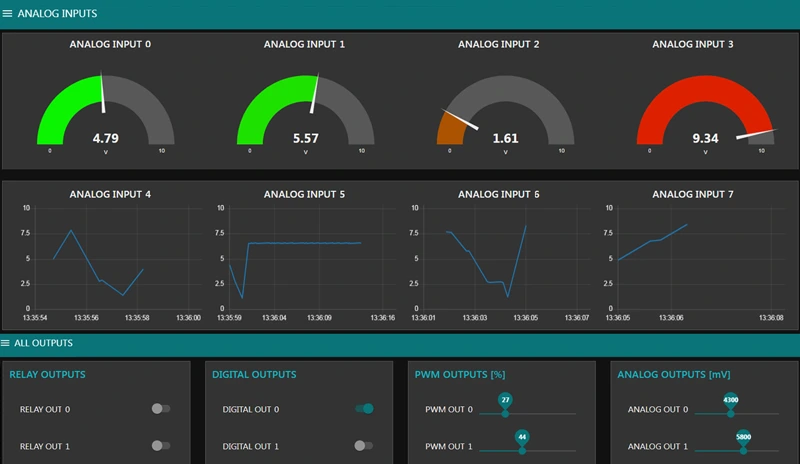Screen dimensions: 800x464
Task: Click the ANALOG INPUT 0 gauge
Action: pos(106,110)
